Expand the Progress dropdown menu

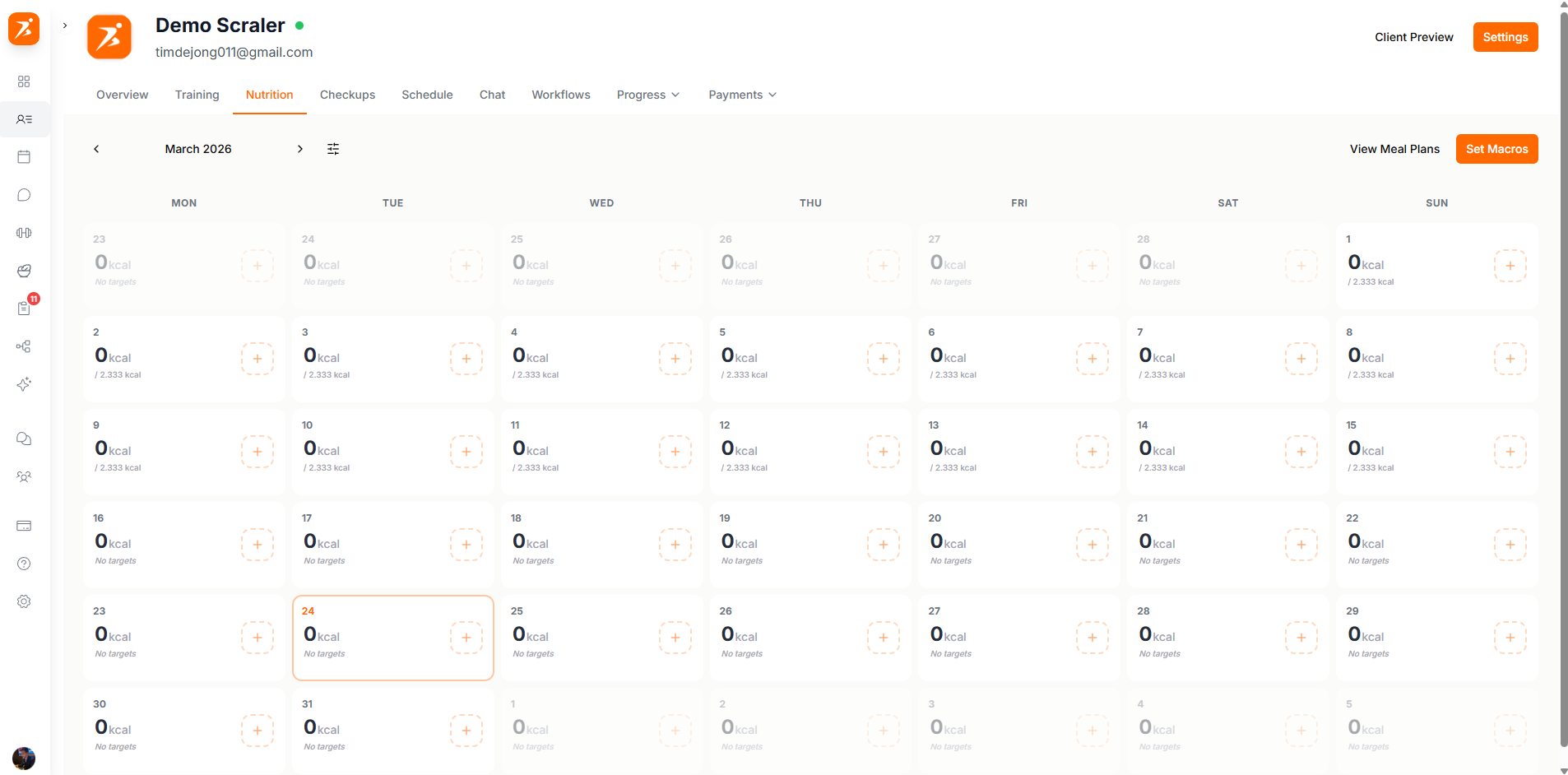[x=648, y=95]
